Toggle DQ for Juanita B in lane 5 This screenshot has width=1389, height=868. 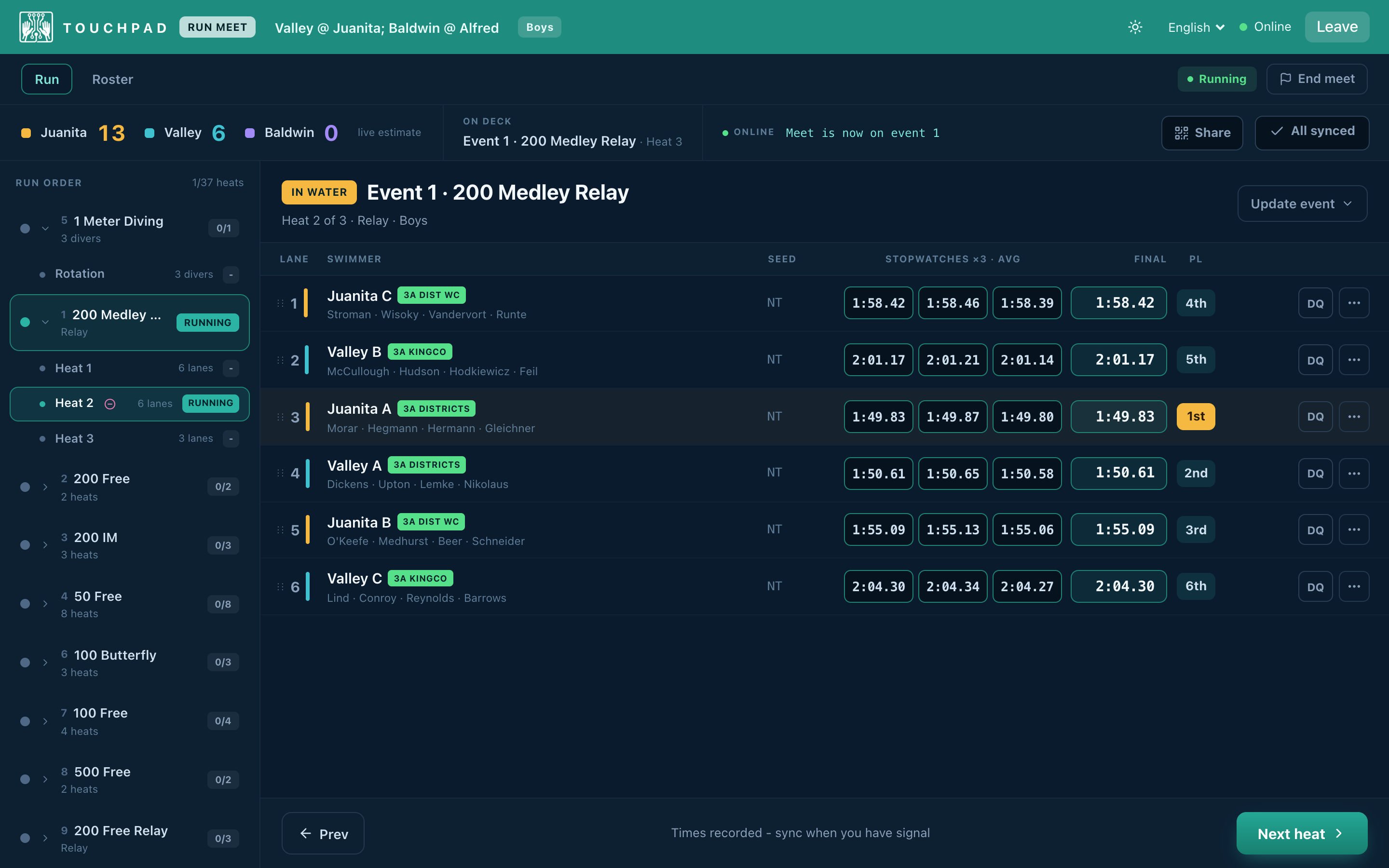click(1315, 530)
